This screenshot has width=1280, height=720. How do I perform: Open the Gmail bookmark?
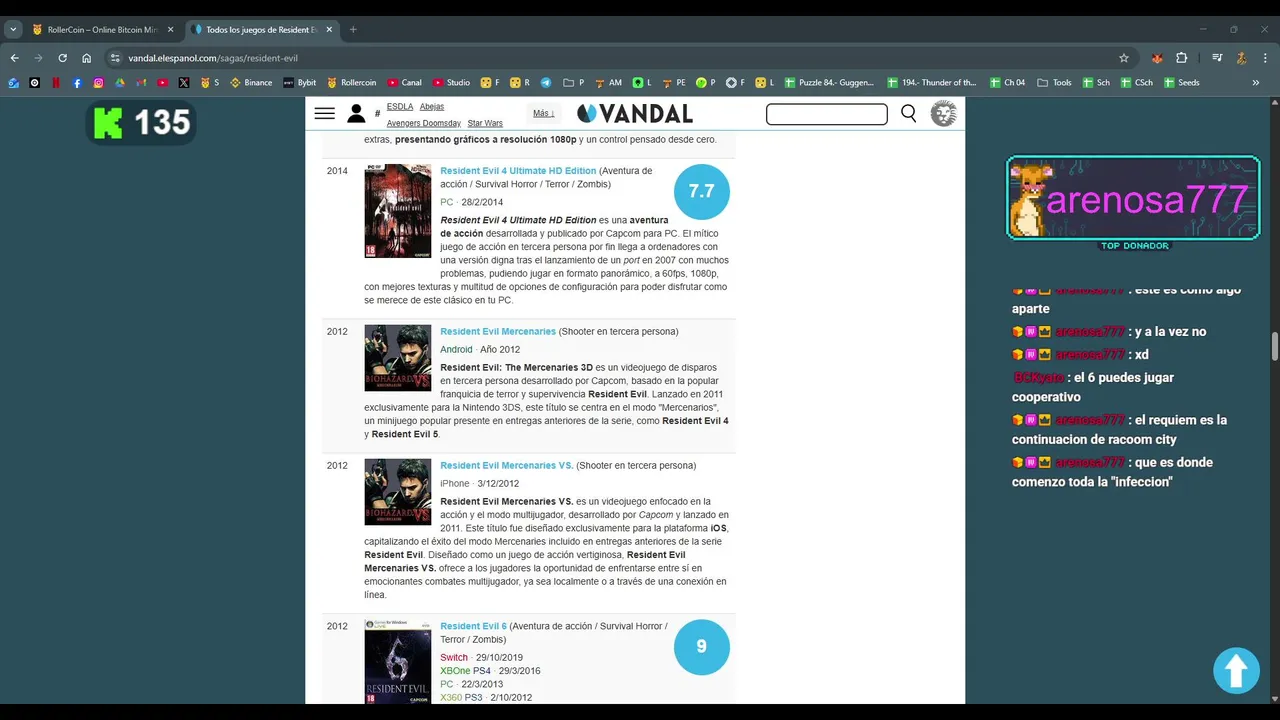tap(141, 83)
